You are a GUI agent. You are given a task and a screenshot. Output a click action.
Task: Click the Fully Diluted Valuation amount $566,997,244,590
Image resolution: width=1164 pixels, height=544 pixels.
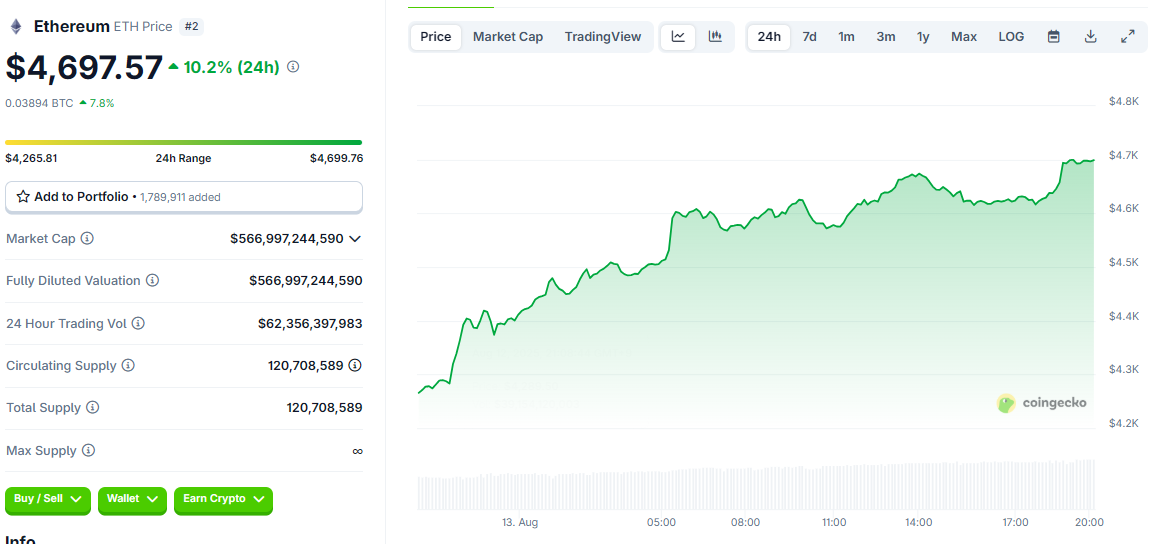(306, 281)
